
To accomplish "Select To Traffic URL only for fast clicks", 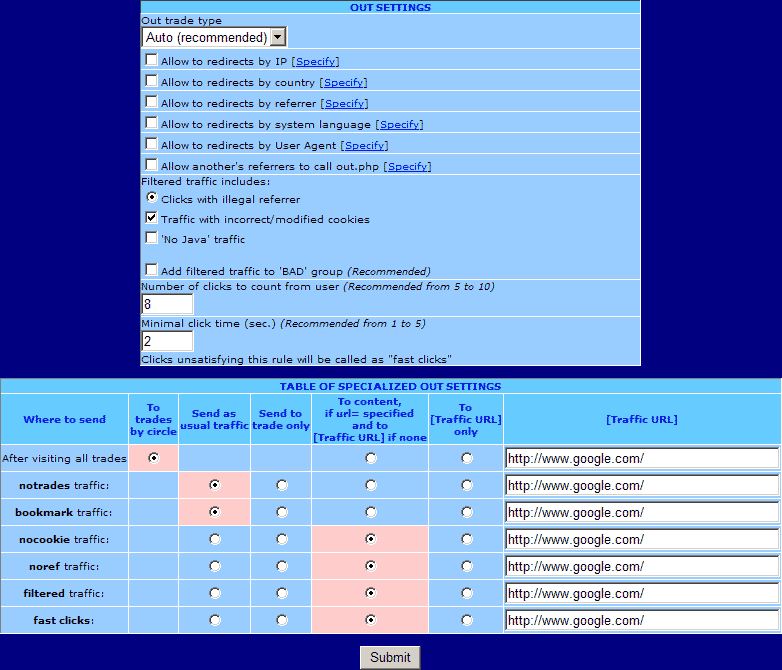I will (467, 620).
